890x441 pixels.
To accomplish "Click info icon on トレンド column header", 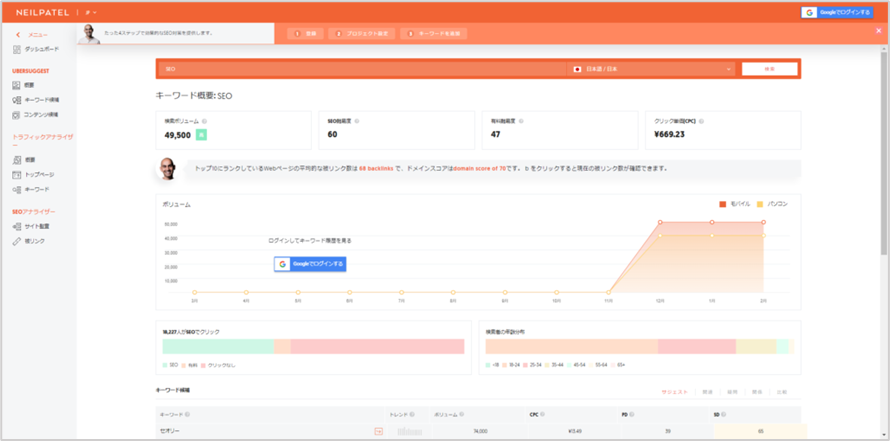I will (412, 414).
